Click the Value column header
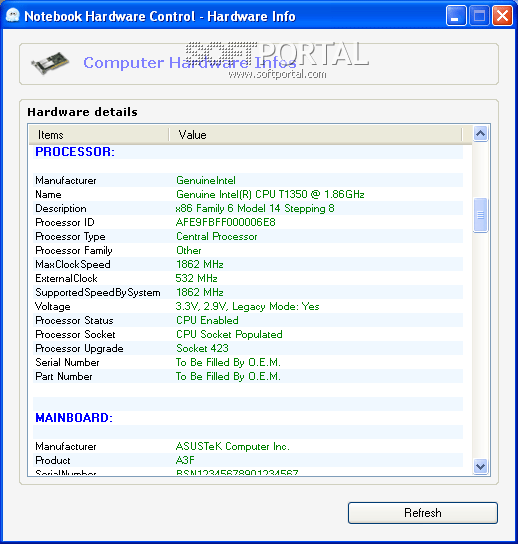The width and height of the screenshot is (518, 544). point(315,135)
